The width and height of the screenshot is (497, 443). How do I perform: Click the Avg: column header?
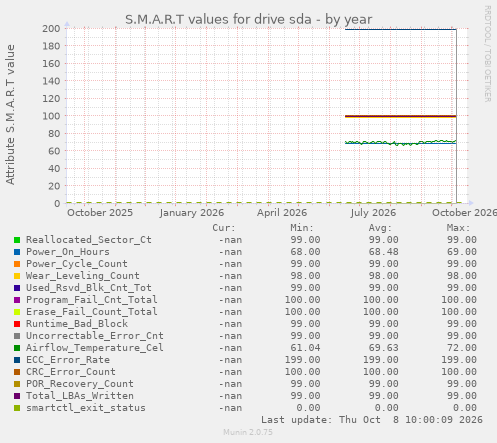[x=380, y=228]
